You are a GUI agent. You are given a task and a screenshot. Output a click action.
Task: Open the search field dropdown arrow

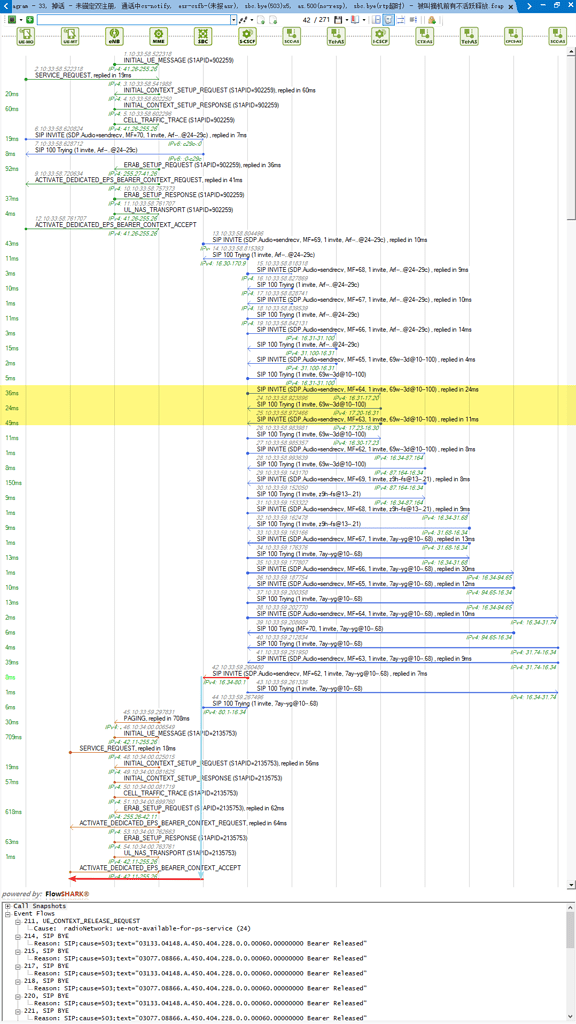[233, 20]
